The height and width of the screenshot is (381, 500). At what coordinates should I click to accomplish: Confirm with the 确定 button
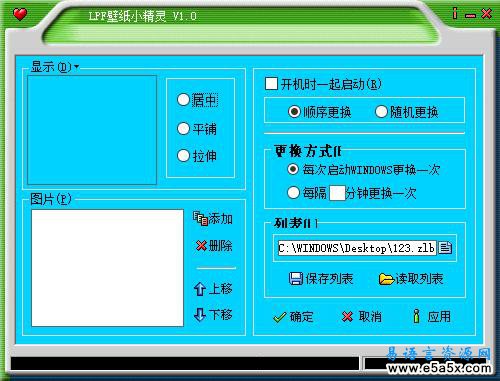(293, 317)
